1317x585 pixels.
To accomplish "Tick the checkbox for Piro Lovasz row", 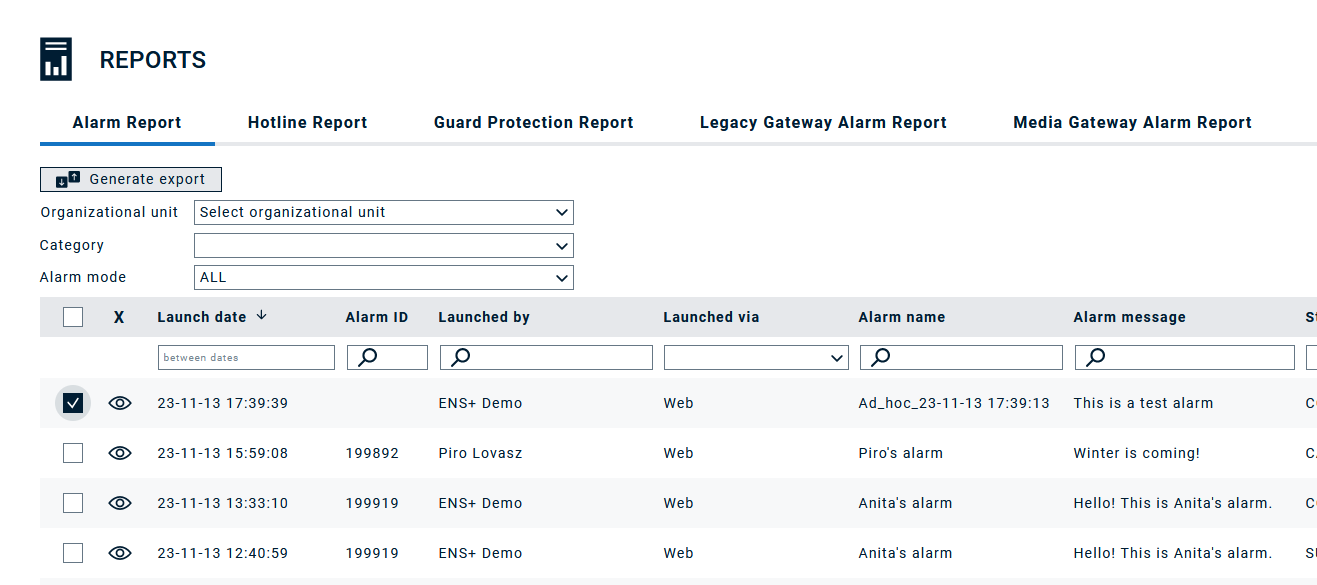I will point(73,453).
